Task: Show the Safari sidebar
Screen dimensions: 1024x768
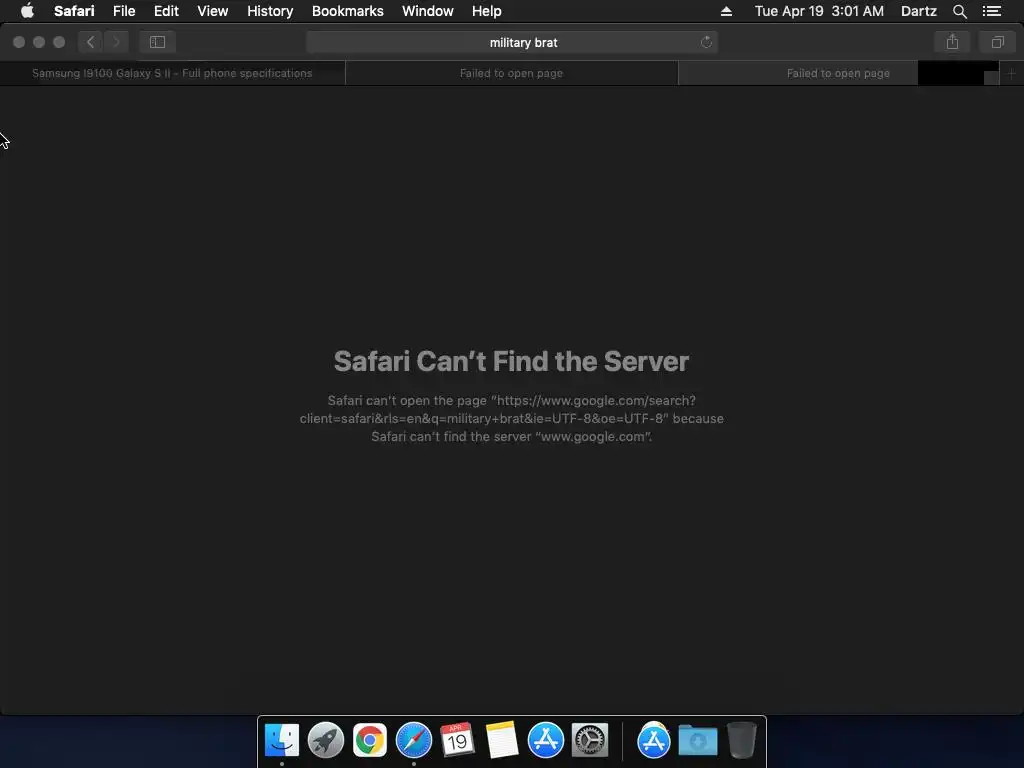Action: coord(157,42)
